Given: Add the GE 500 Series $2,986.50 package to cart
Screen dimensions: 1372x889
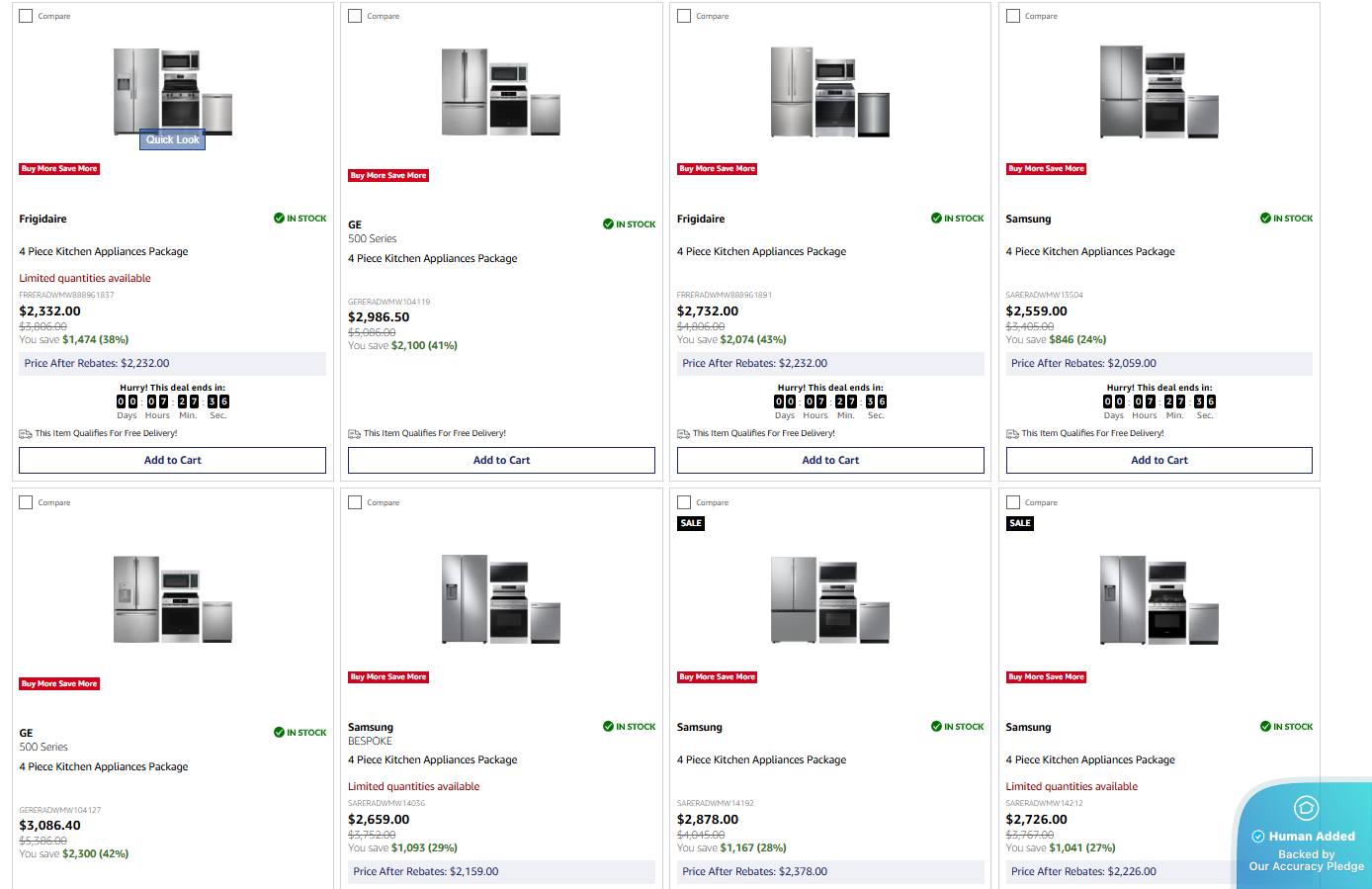Looking at the screenshot, I should coord(501,460).
